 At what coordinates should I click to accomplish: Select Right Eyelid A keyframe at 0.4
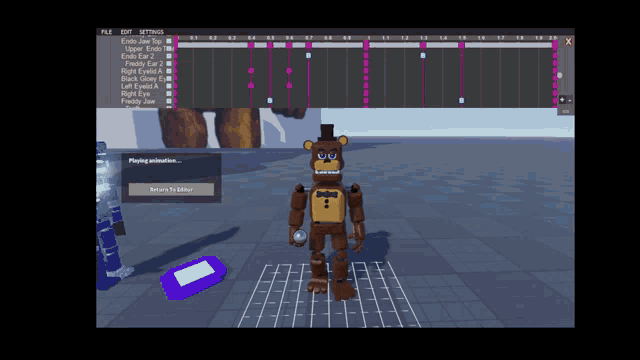(251, 71)
